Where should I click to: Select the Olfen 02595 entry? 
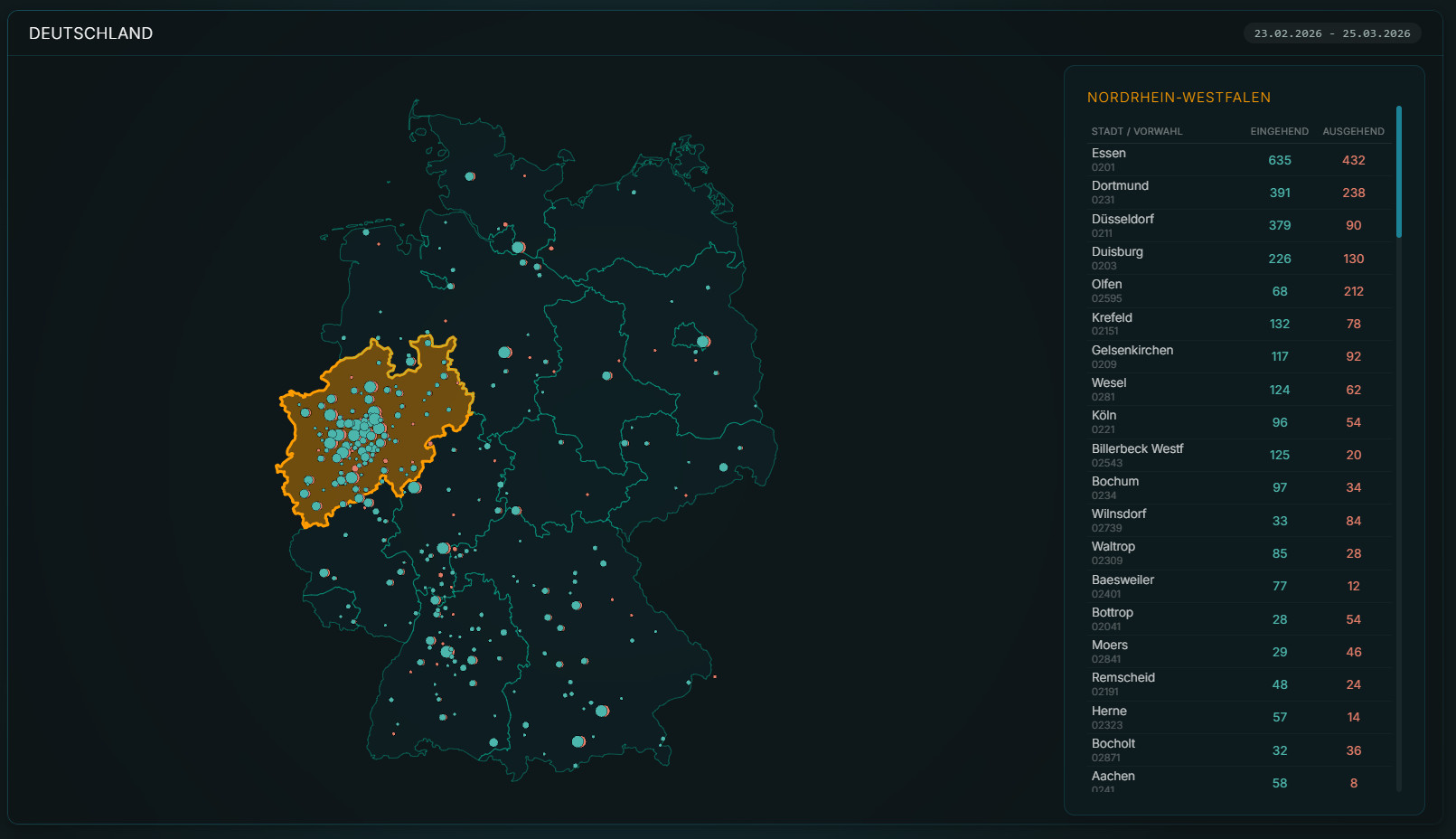[1238, 291]
